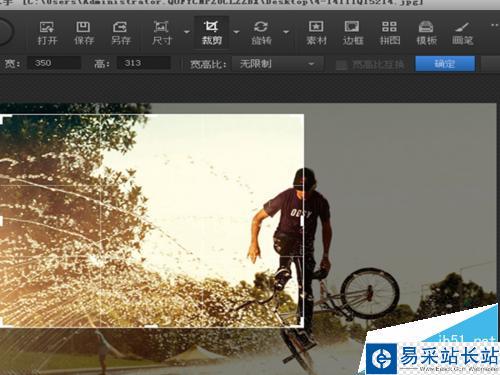Open the 模板 template tool
The image size is (500, 375).
pos(426,33)
